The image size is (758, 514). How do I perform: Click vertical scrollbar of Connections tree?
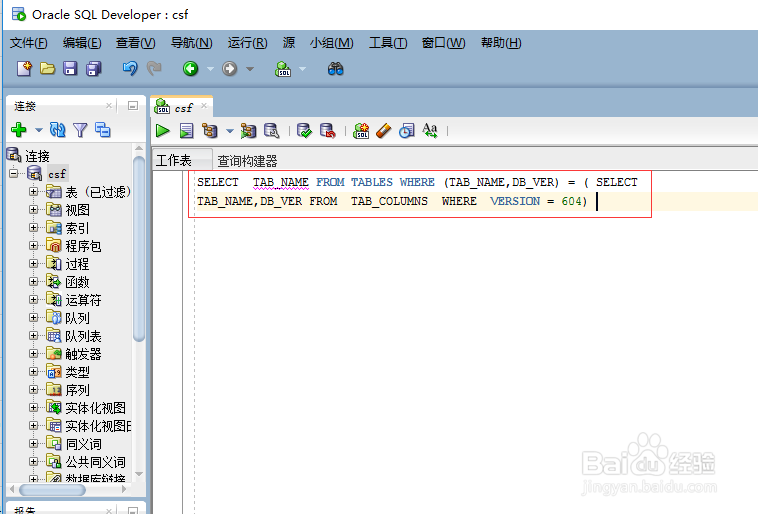[139, 249]
